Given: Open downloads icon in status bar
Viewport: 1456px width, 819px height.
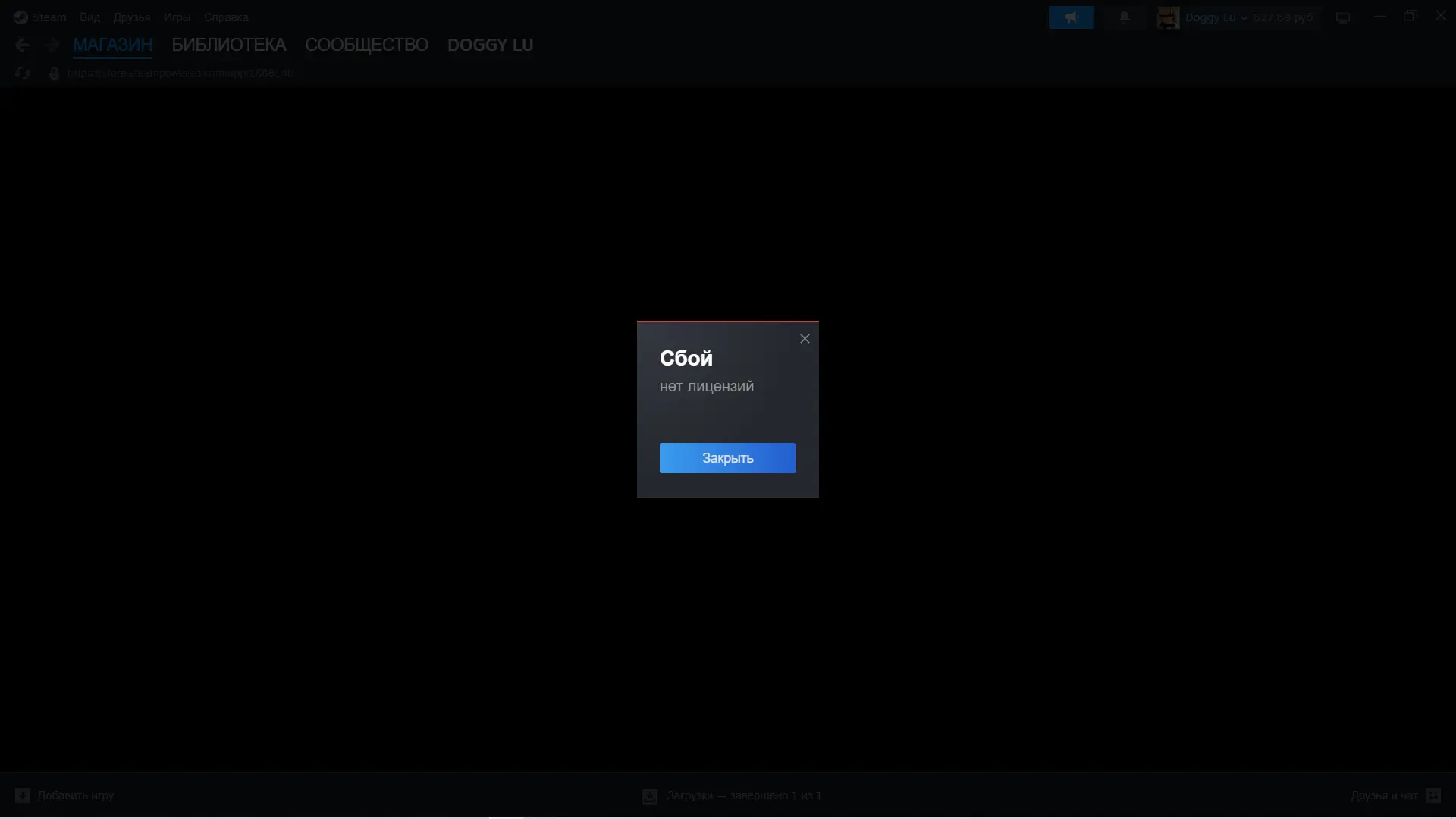Looking at the screenshot, I should (650, 796).
